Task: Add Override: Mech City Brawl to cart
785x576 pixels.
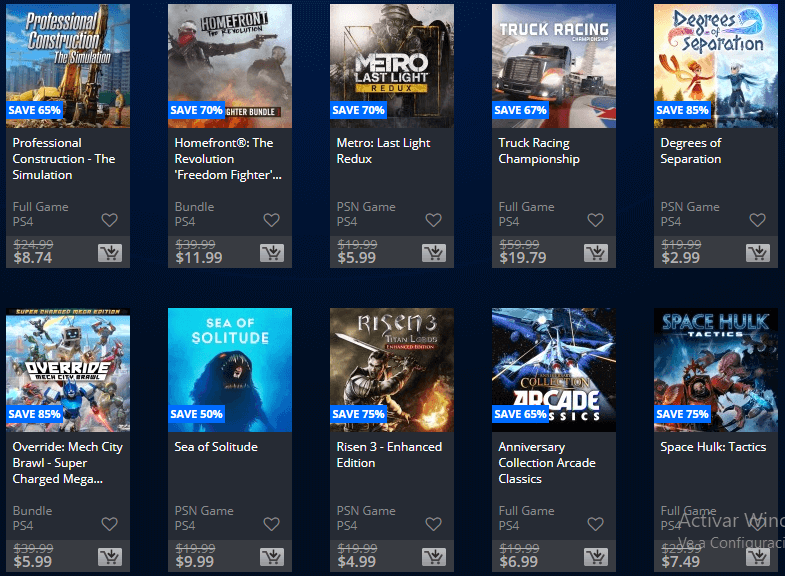Action: pos(110,557)
